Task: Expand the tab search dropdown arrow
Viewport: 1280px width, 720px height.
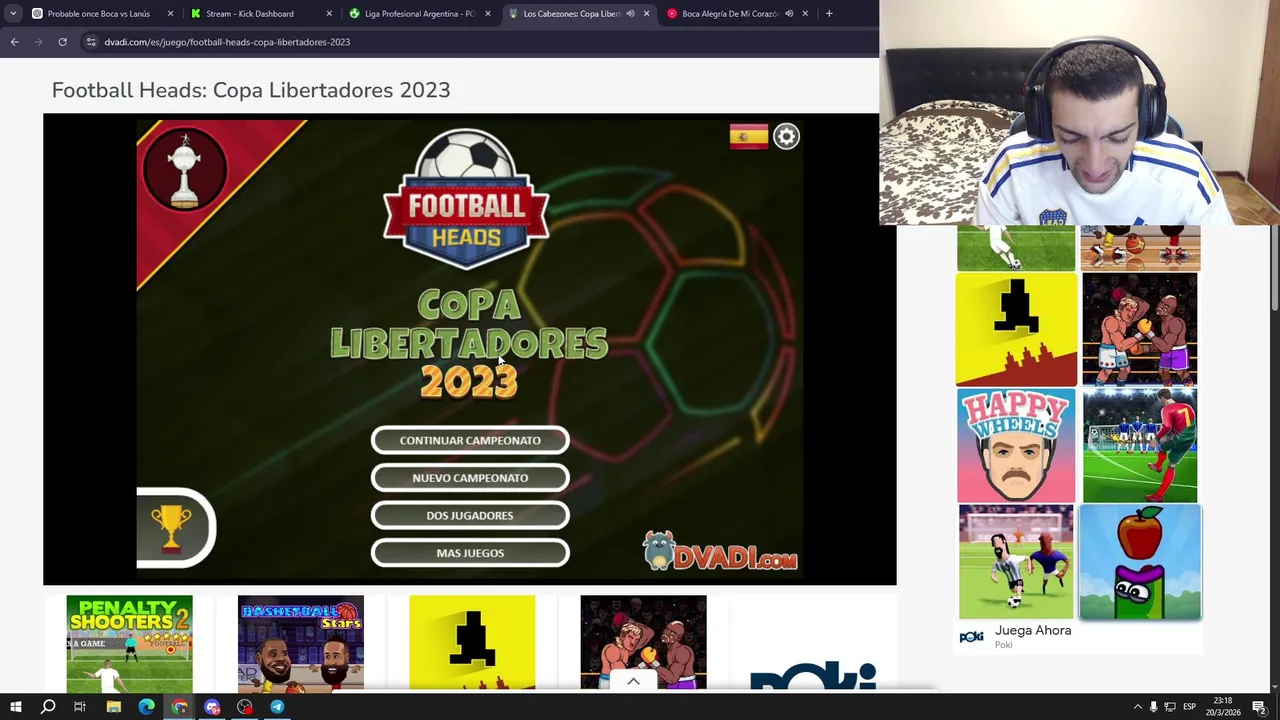Action: click(13, 14)
